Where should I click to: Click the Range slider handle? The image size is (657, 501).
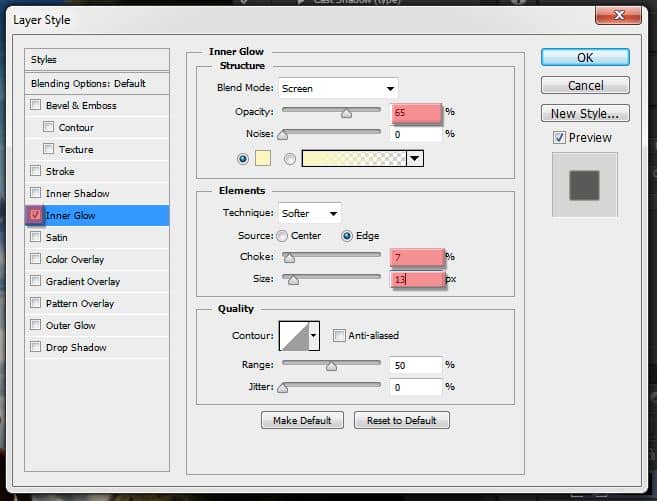tap(331, 366)
